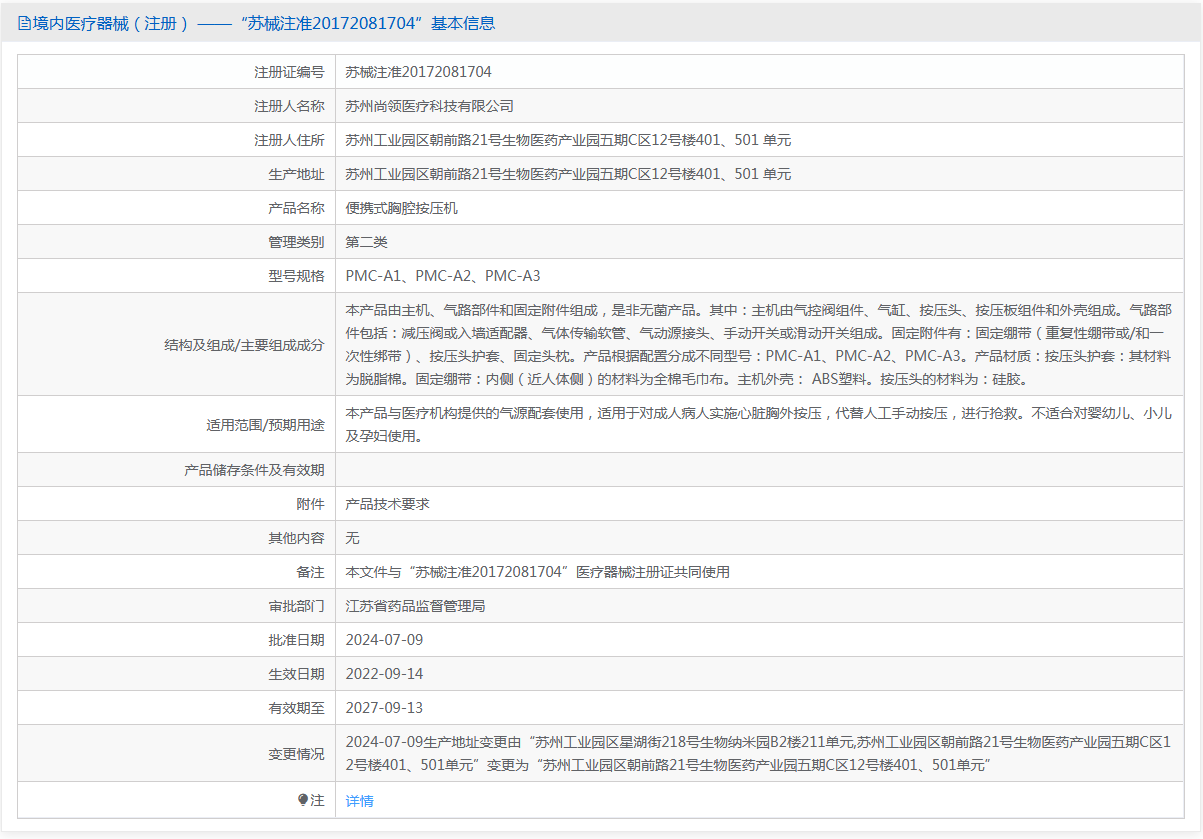Select expiry date 2027-09-13

click(384, 708)
